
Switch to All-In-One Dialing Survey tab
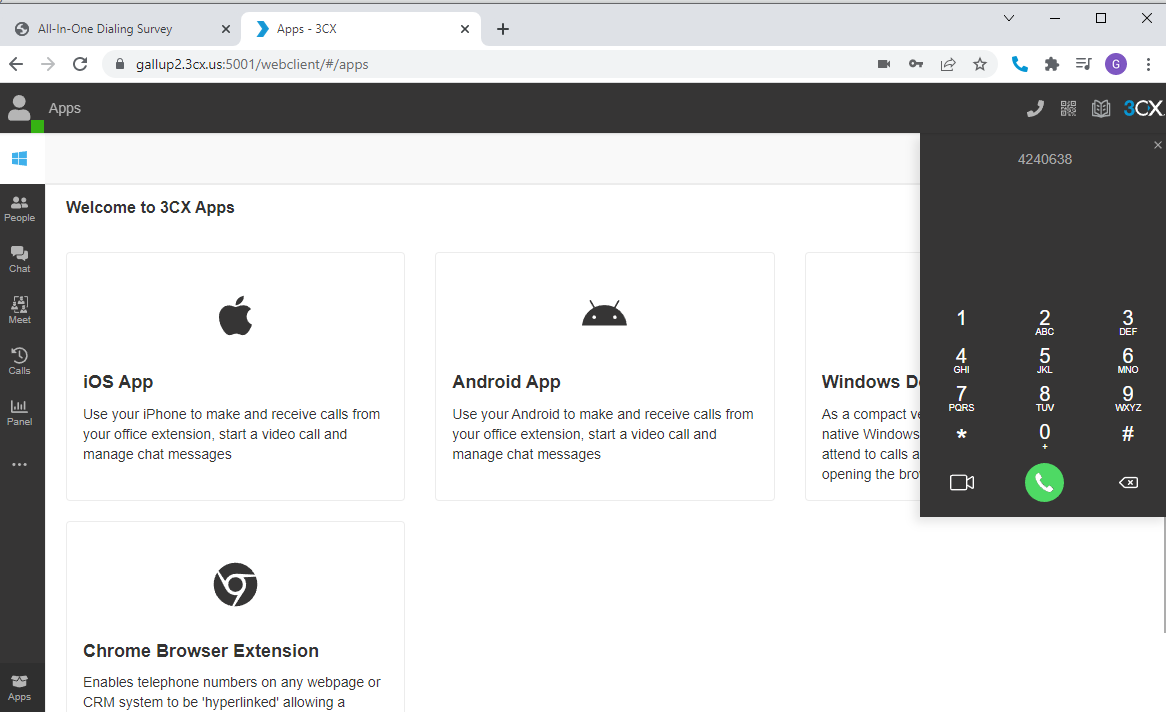[x=122, y=29]
